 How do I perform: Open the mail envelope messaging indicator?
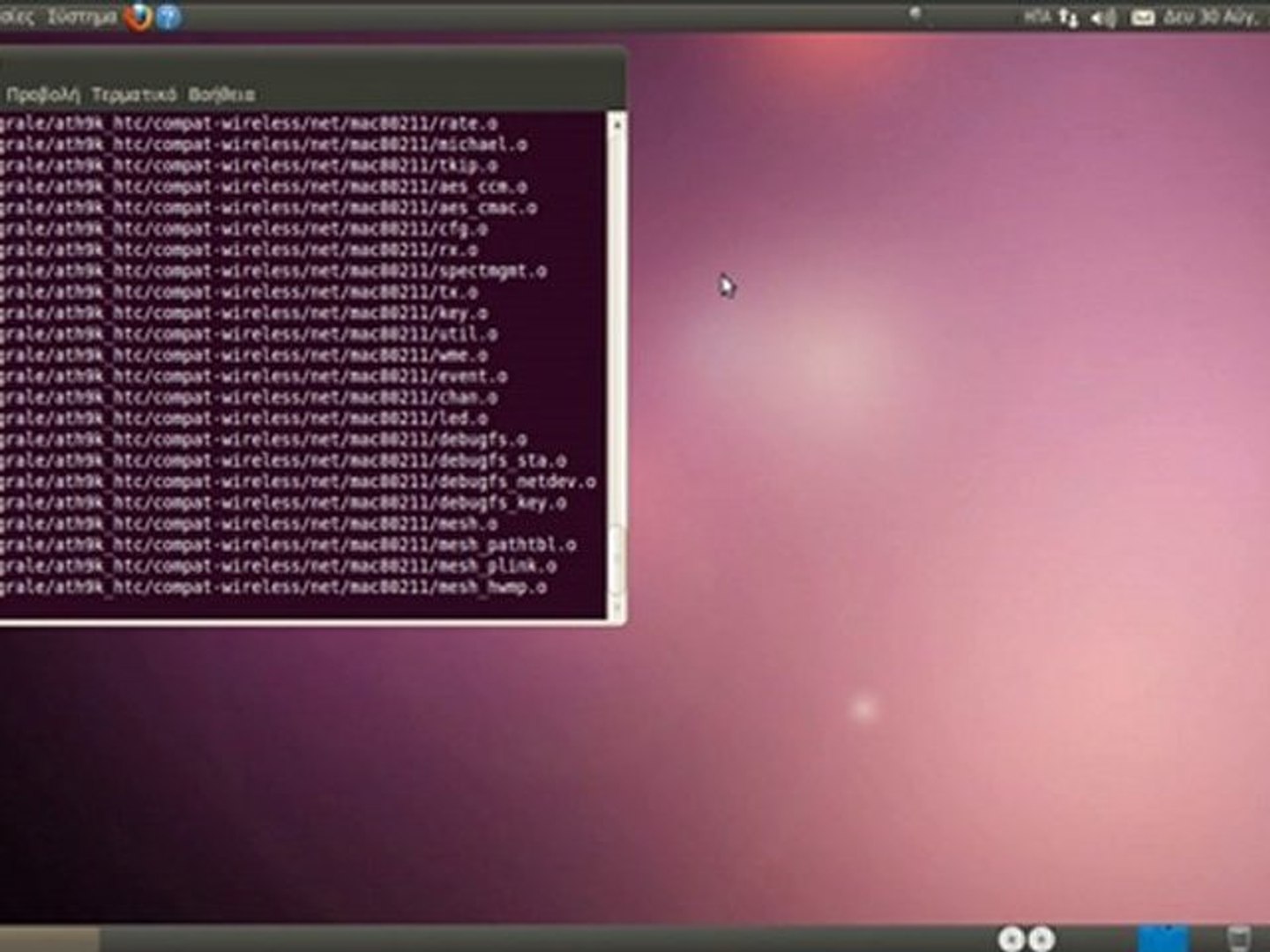1142,17
